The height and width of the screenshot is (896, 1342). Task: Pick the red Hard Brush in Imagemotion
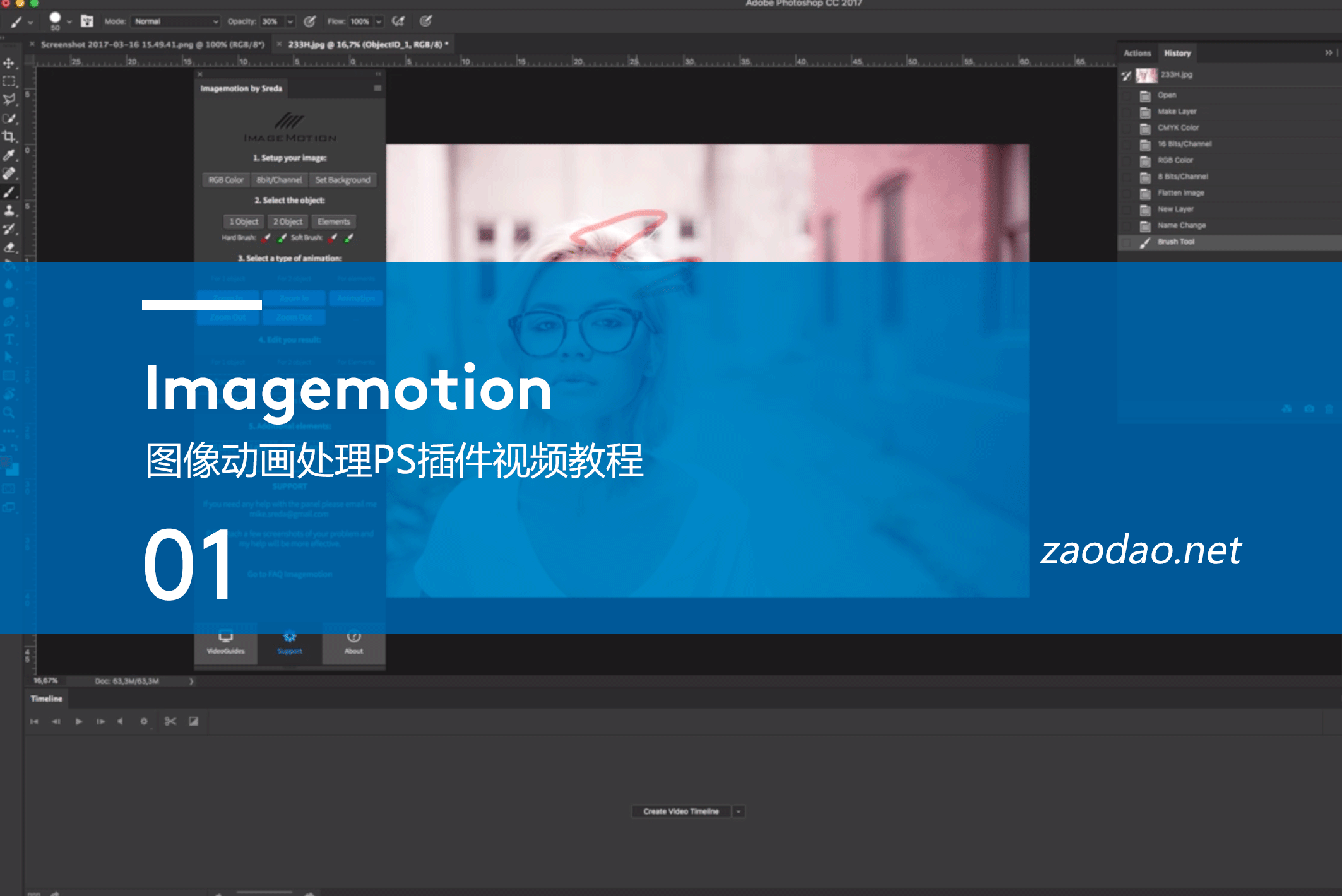(266, 238)
